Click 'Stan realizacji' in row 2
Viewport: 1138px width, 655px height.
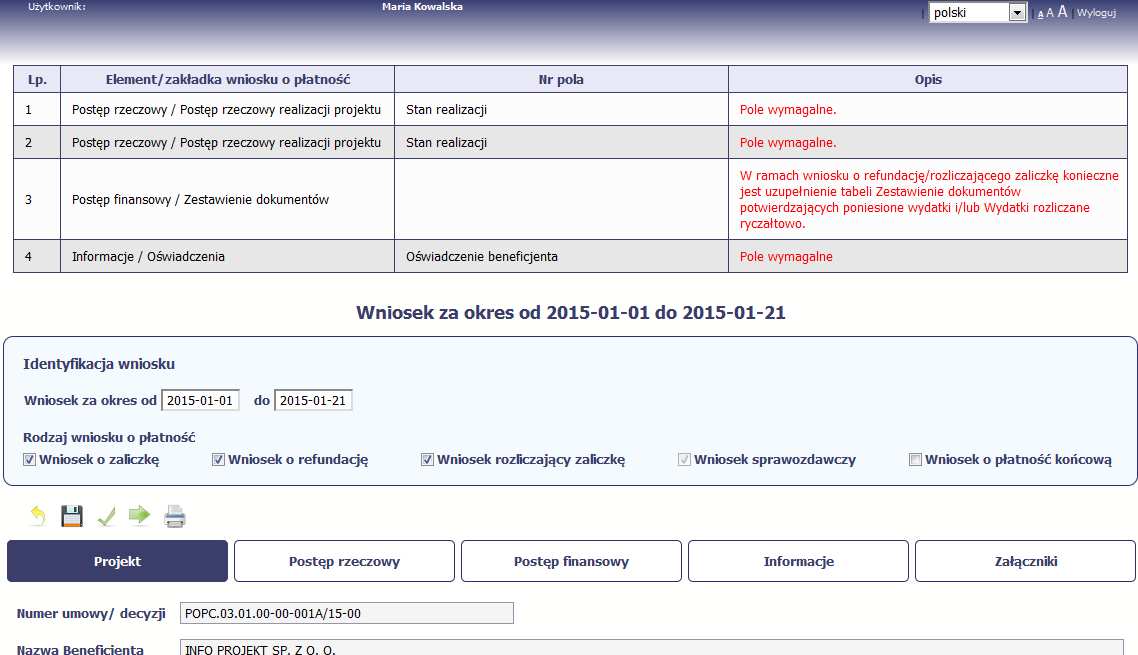coord(446,143)
